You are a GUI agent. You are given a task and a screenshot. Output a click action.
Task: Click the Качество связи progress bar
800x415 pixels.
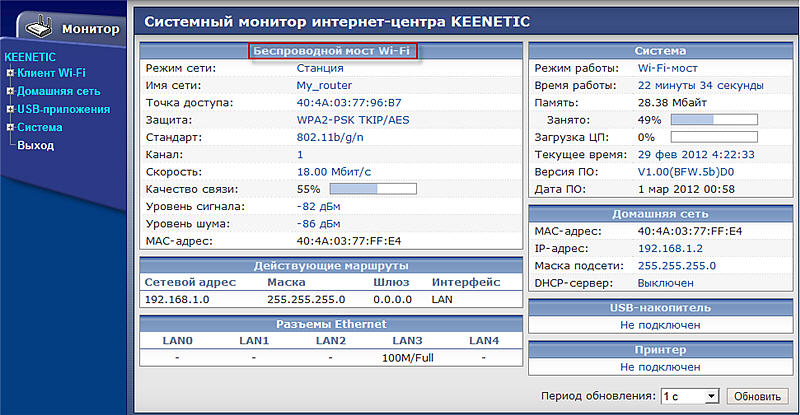click(372, 188)
